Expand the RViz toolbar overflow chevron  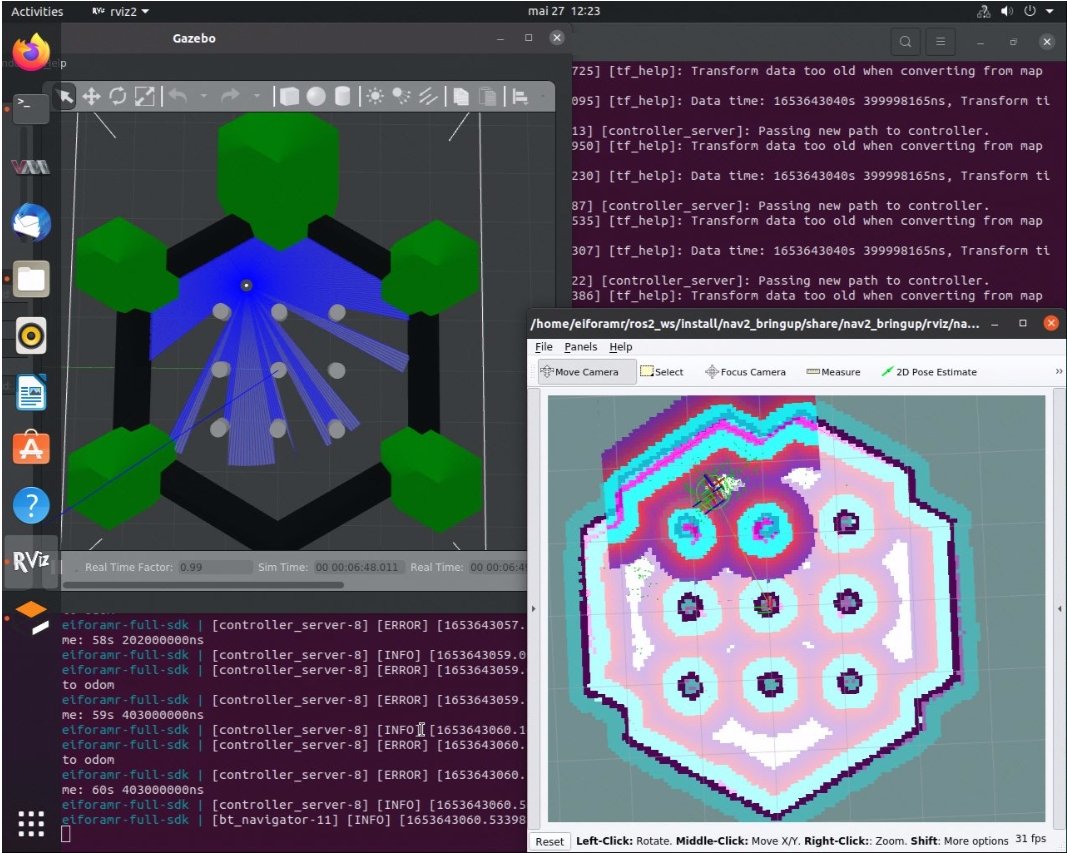pos(1058,372)
